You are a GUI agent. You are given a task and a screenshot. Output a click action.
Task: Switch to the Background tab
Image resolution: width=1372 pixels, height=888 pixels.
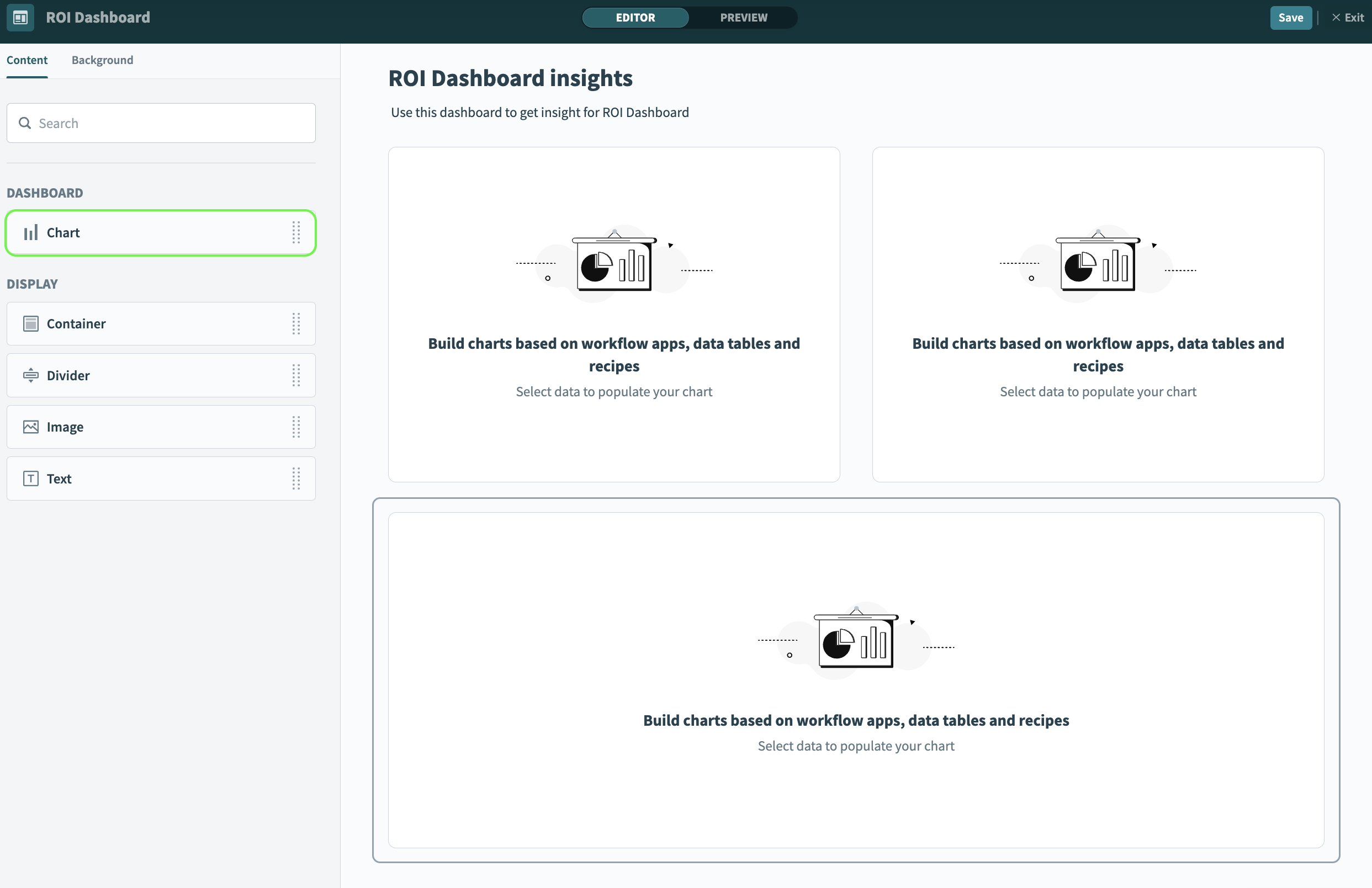pyautogui.click(x=102, y=60)
